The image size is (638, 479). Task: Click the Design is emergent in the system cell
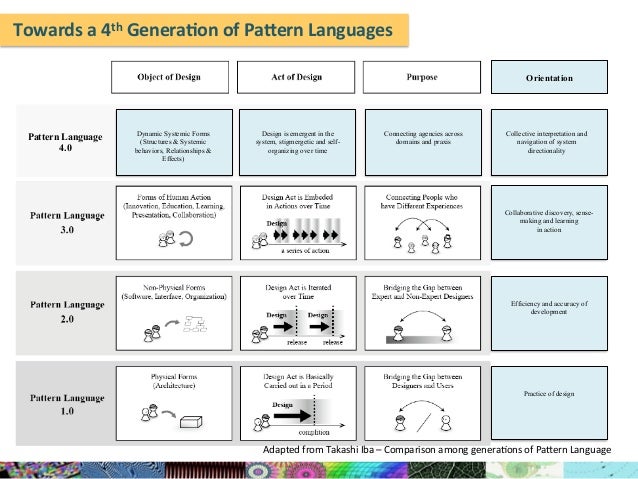297,142
